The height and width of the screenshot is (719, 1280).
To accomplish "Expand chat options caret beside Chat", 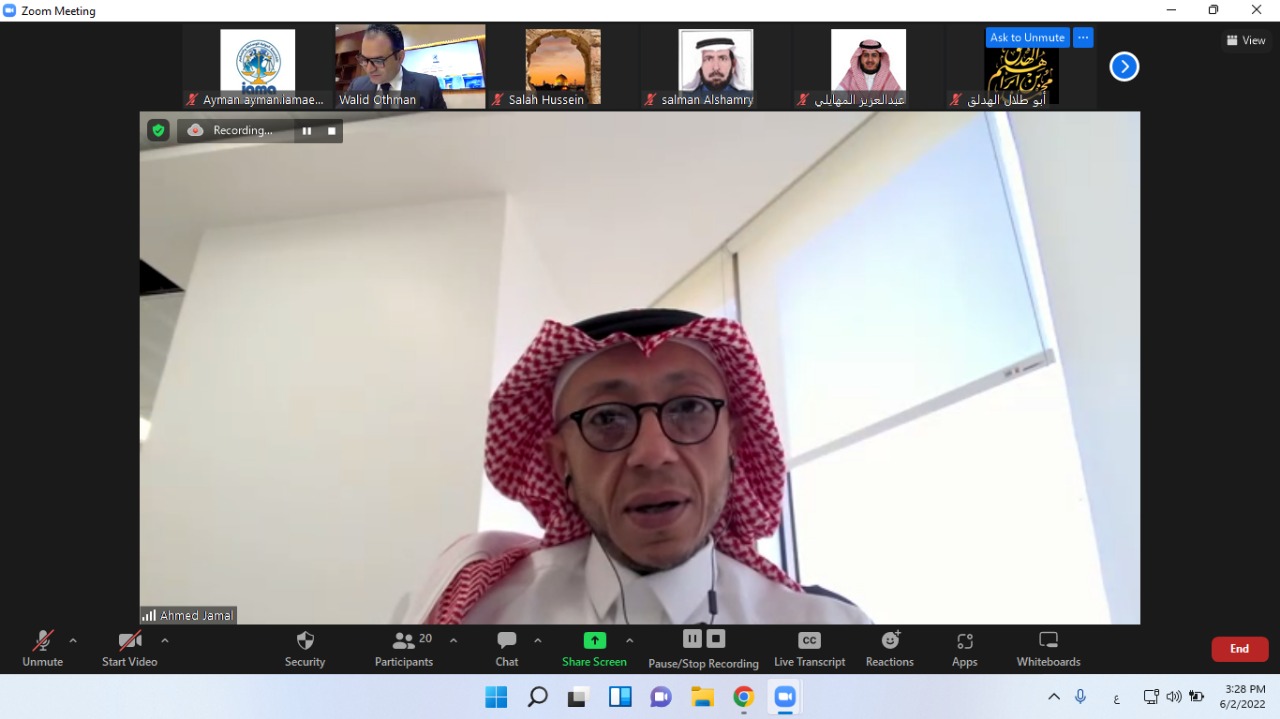I will [x=537, y=641].
